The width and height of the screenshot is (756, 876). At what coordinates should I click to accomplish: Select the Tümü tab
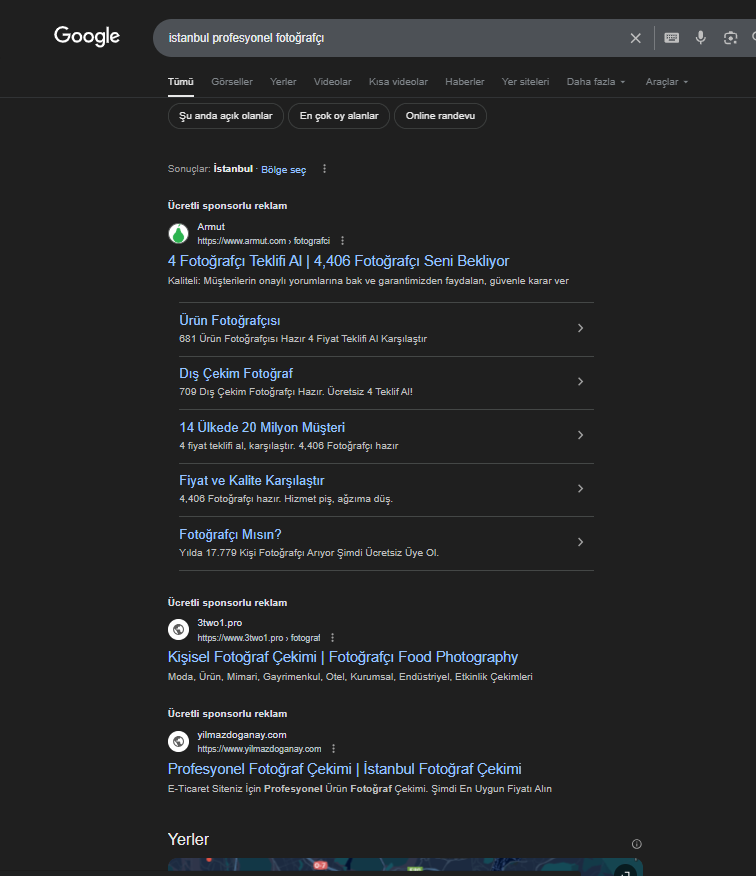pos(180,82)
